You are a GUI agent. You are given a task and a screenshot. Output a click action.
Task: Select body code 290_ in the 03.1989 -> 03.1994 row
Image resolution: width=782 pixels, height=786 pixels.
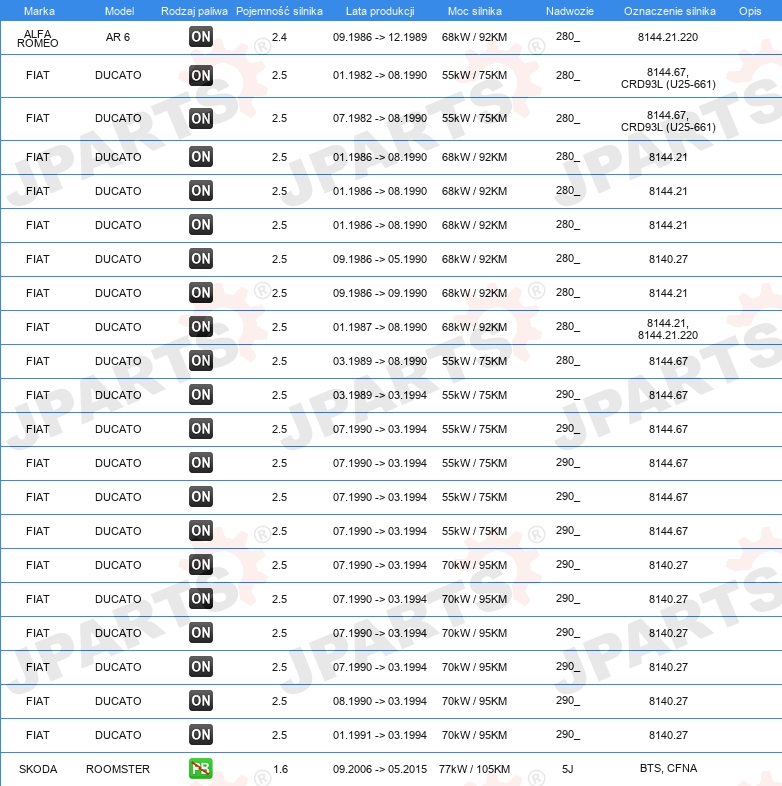tap(567, 395)
